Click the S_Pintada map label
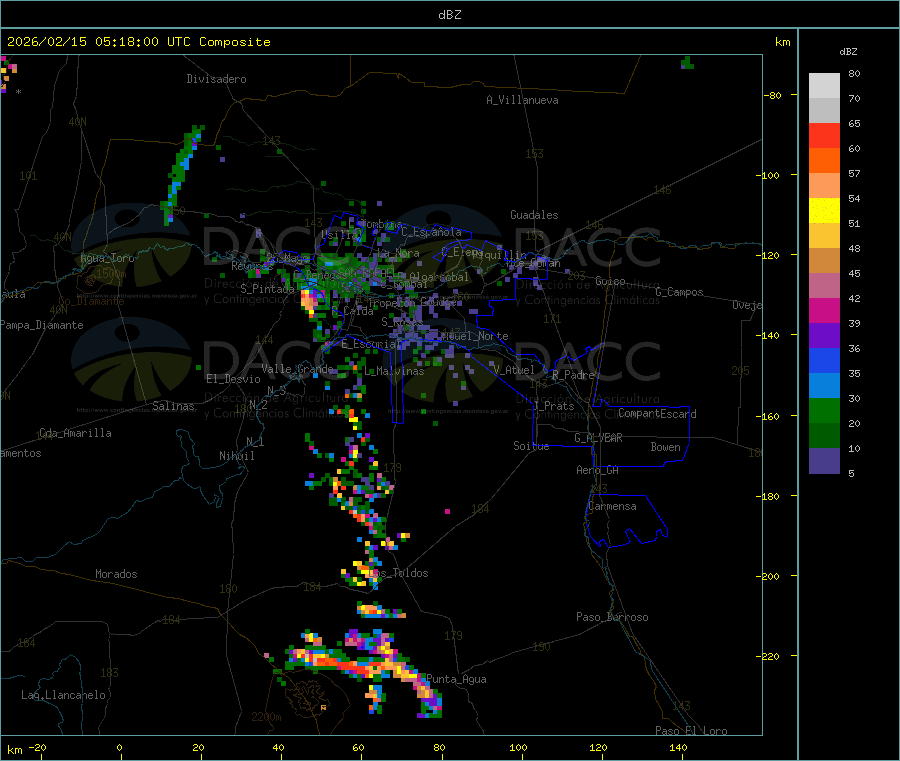 click(267, 289)
